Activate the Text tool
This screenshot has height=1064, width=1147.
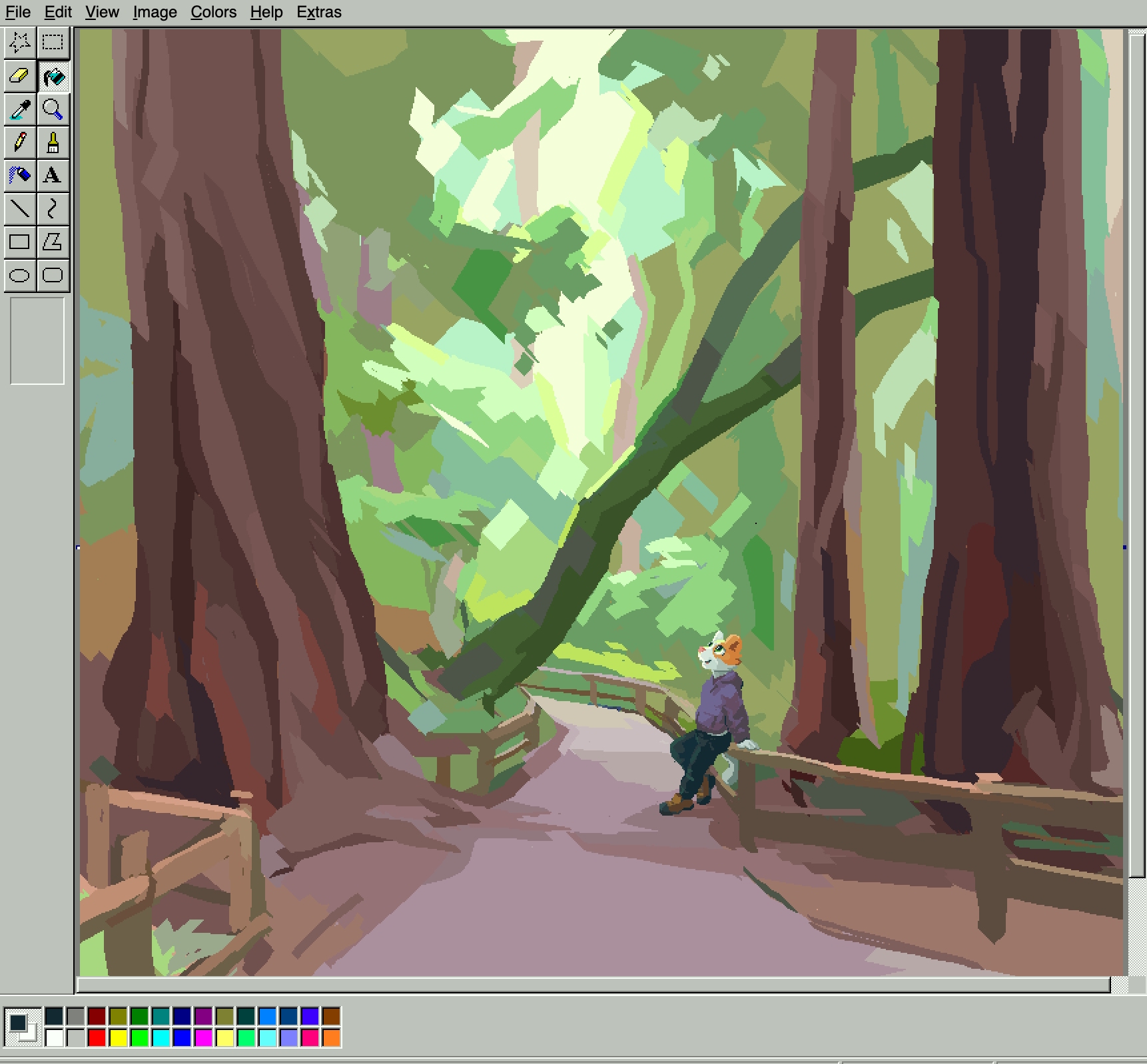53,176
